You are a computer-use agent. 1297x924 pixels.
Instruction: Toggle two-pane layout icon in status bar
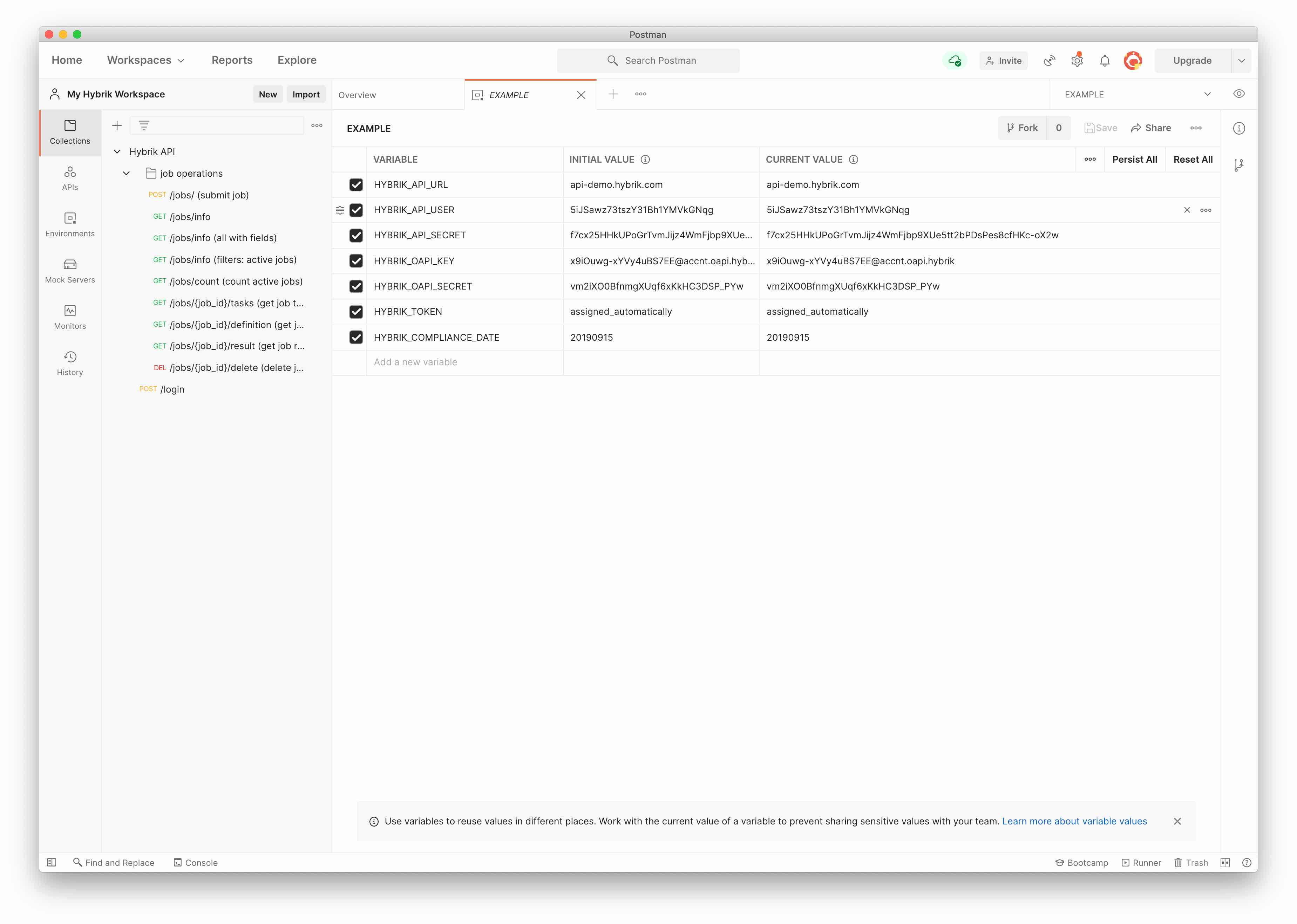[1225, 863]
